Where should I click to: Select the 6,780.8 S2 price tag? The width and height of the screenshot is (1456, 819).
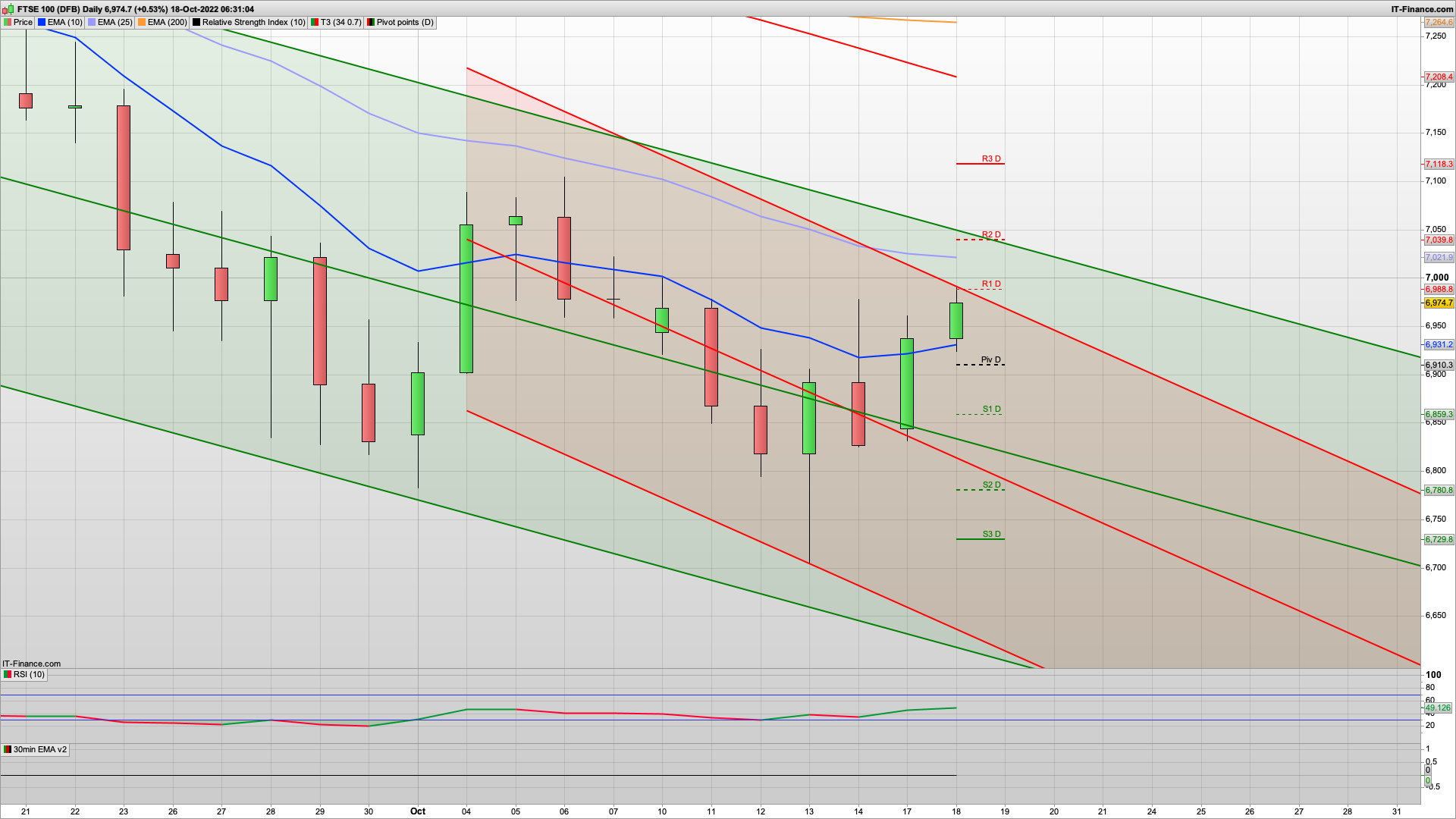click(x=1439, y=491)
